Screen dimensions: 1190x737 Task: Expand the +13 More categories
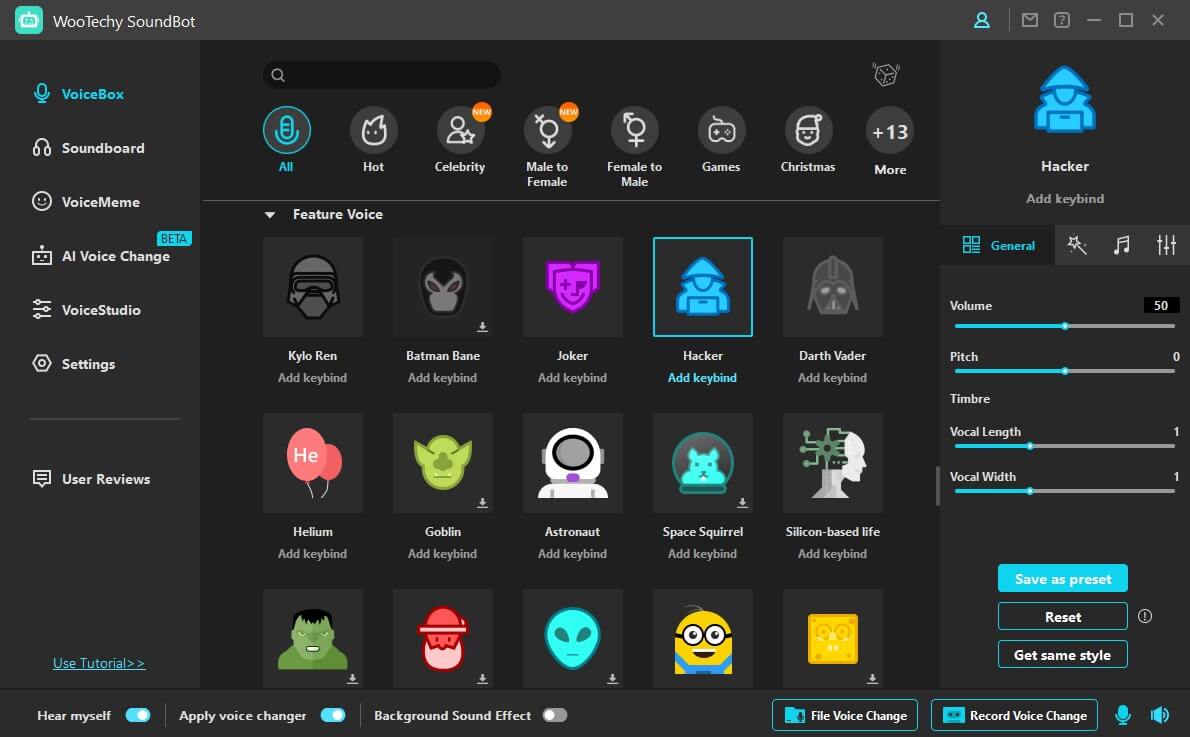click(x=889, y=132)
